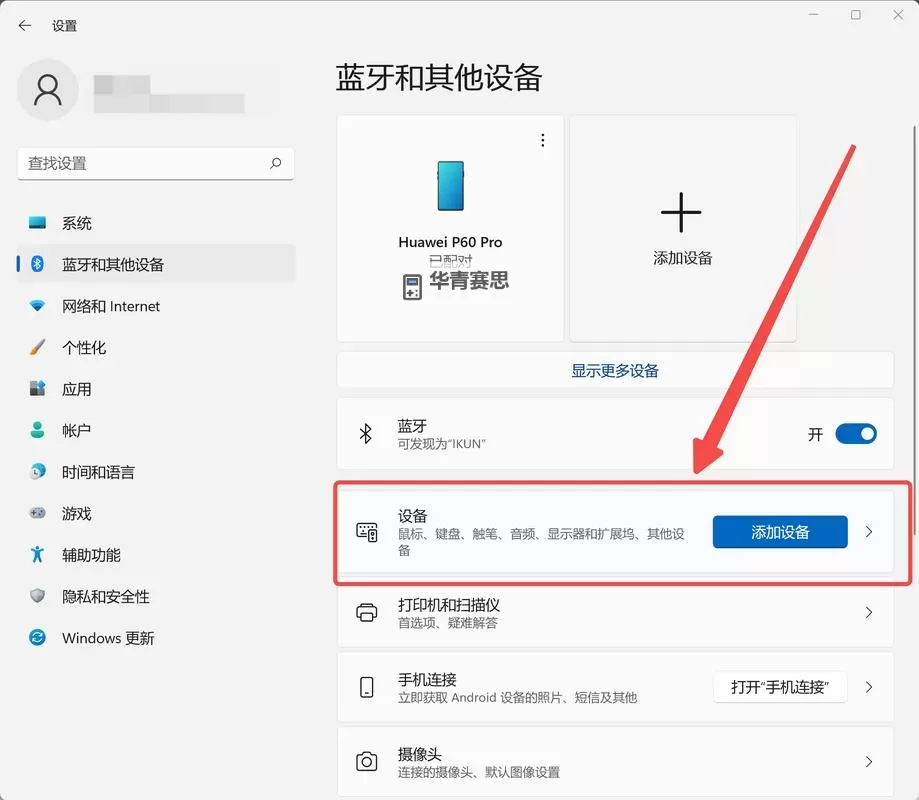This screenshot has height=800, width=919.
Task: Go back using the back arrow
Action: click(23, 25)
